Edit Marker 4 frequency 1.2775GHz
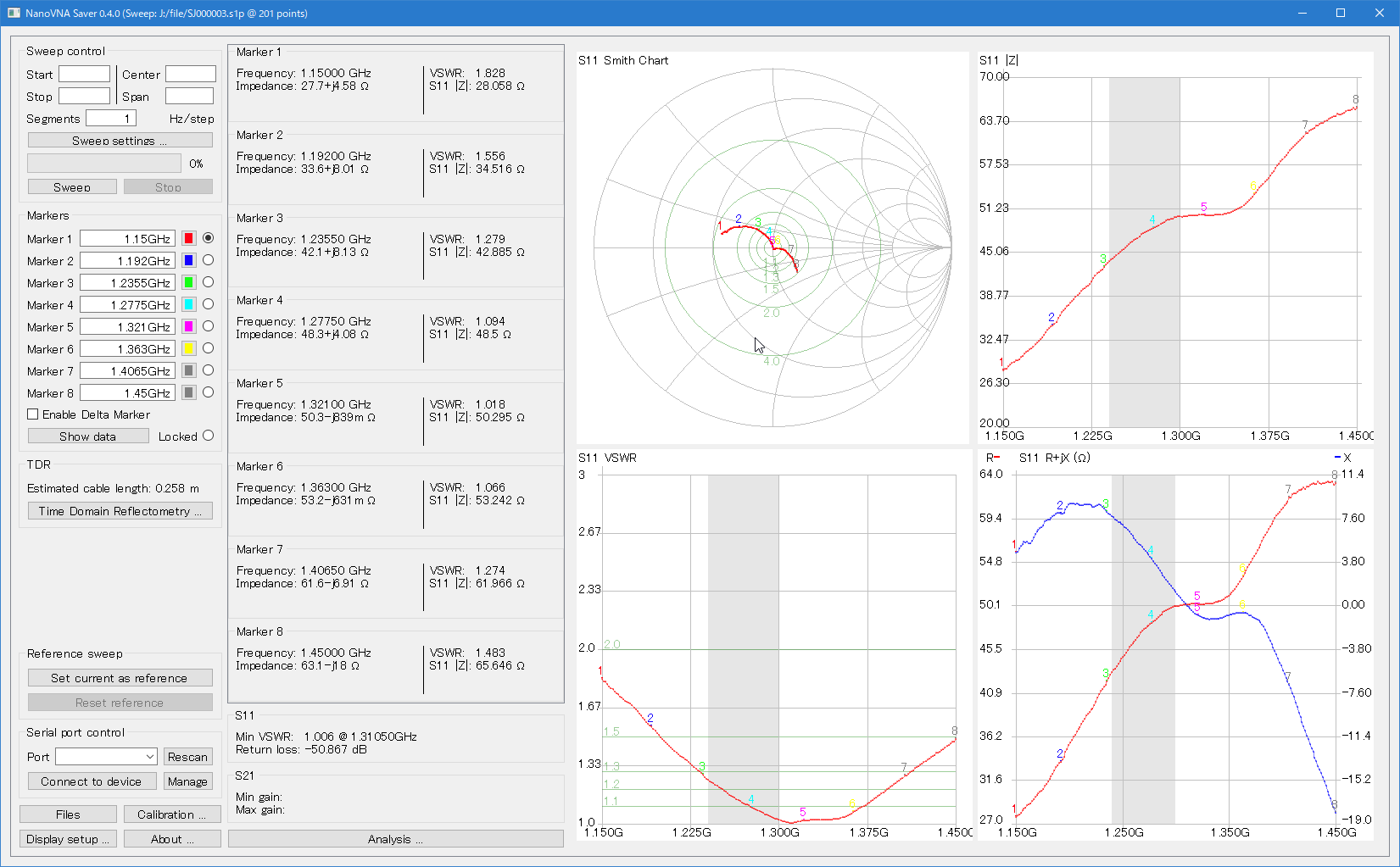1400x867 pixels. point(127,304)
